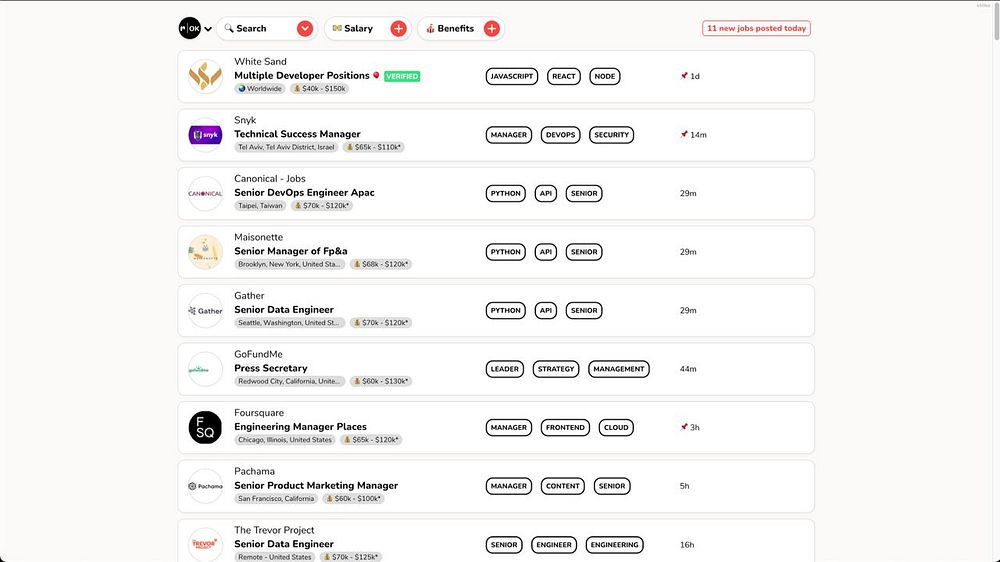Click the San Francisco, California chip
Viewport: 1000px width, 562px height.
276,499
